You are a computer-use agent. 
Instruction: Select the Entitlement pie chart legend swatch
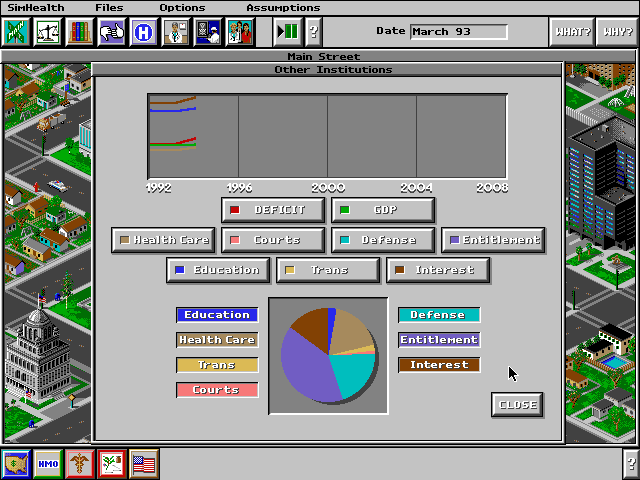click(439, 340)
